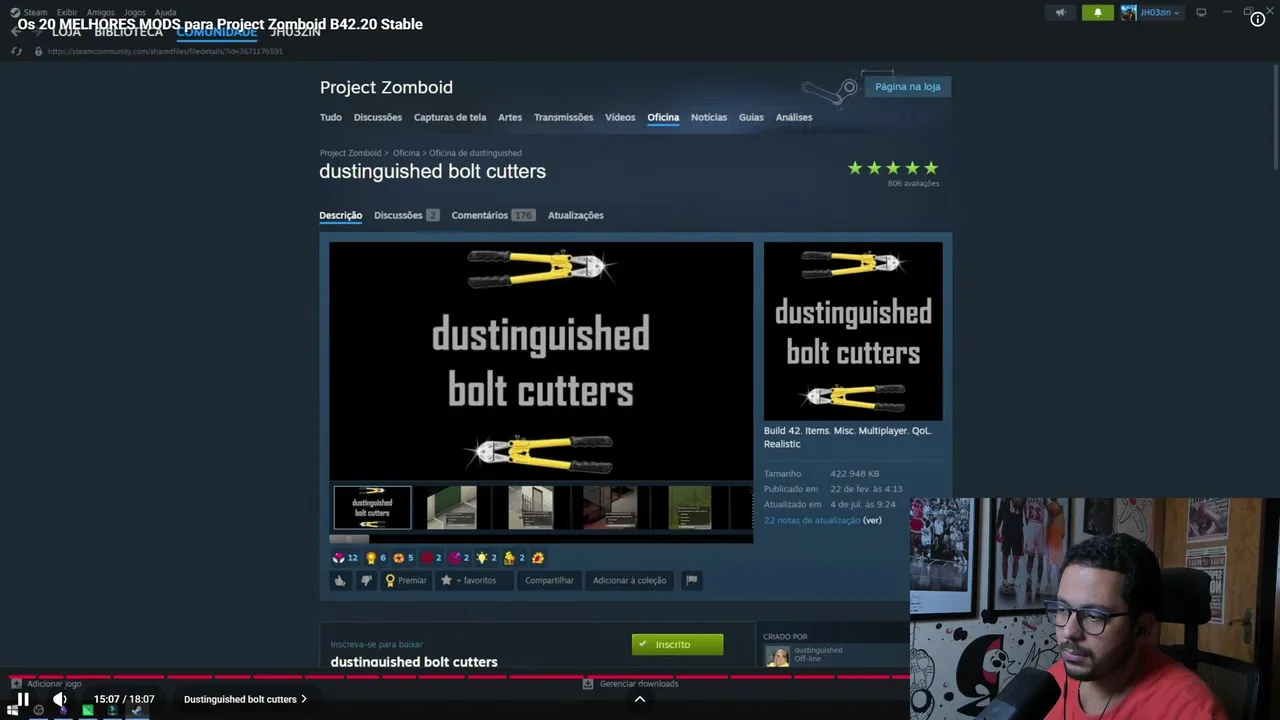1280x720 pixels.
Task: Open the Exibir menu
Action: pos(67,13)
